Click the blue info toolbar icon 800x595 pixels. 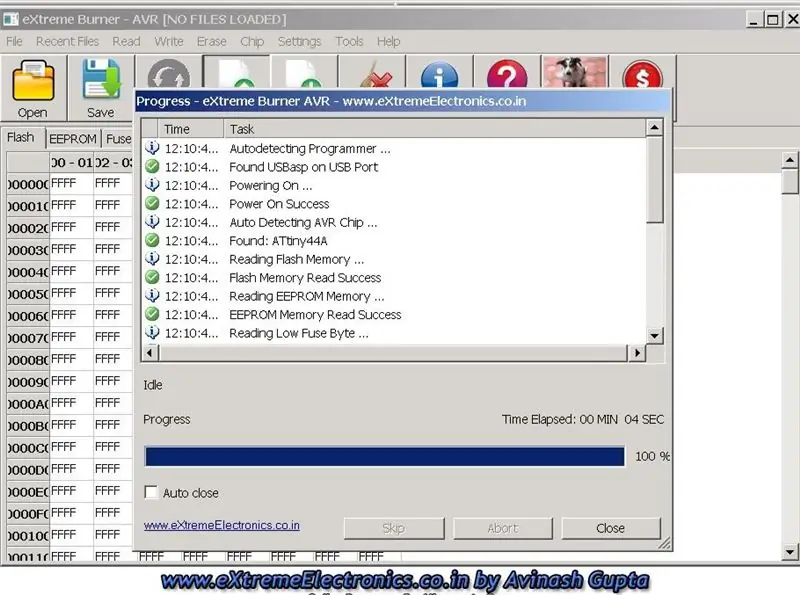tap(439, 76)
